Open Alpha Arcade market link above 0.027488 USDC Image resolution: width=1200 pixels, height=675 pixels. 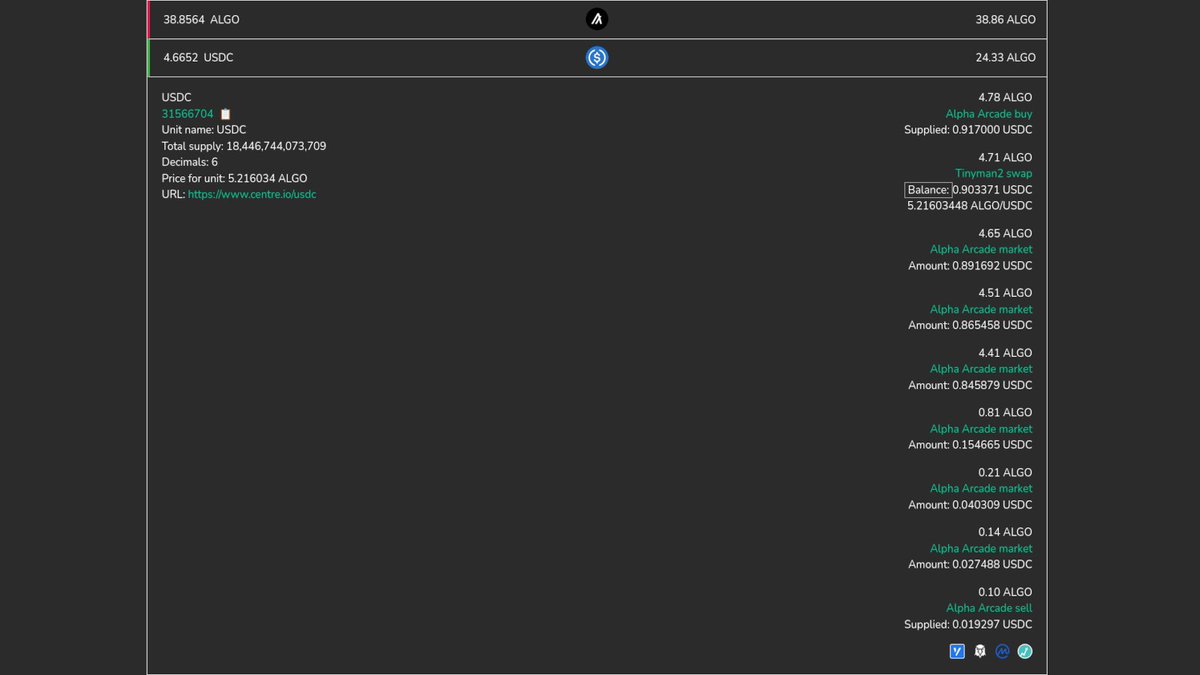(x=981, y=548)
